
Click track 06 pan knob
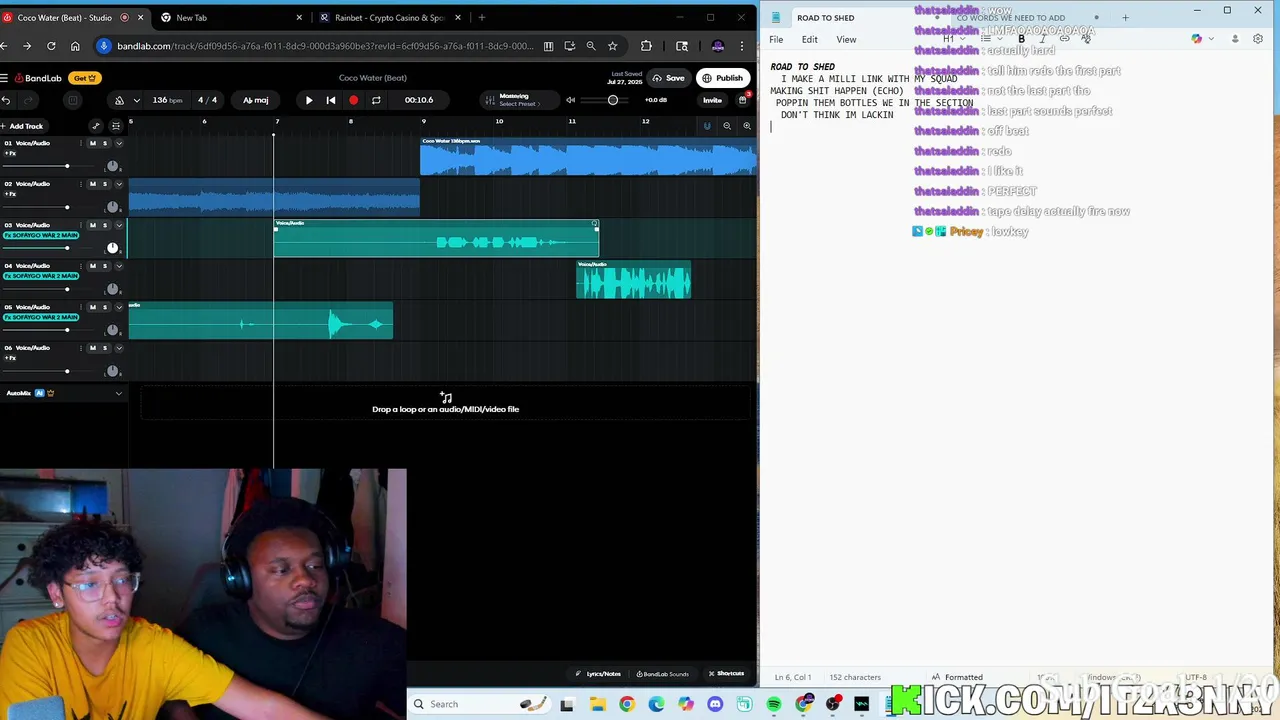point(112,370)
